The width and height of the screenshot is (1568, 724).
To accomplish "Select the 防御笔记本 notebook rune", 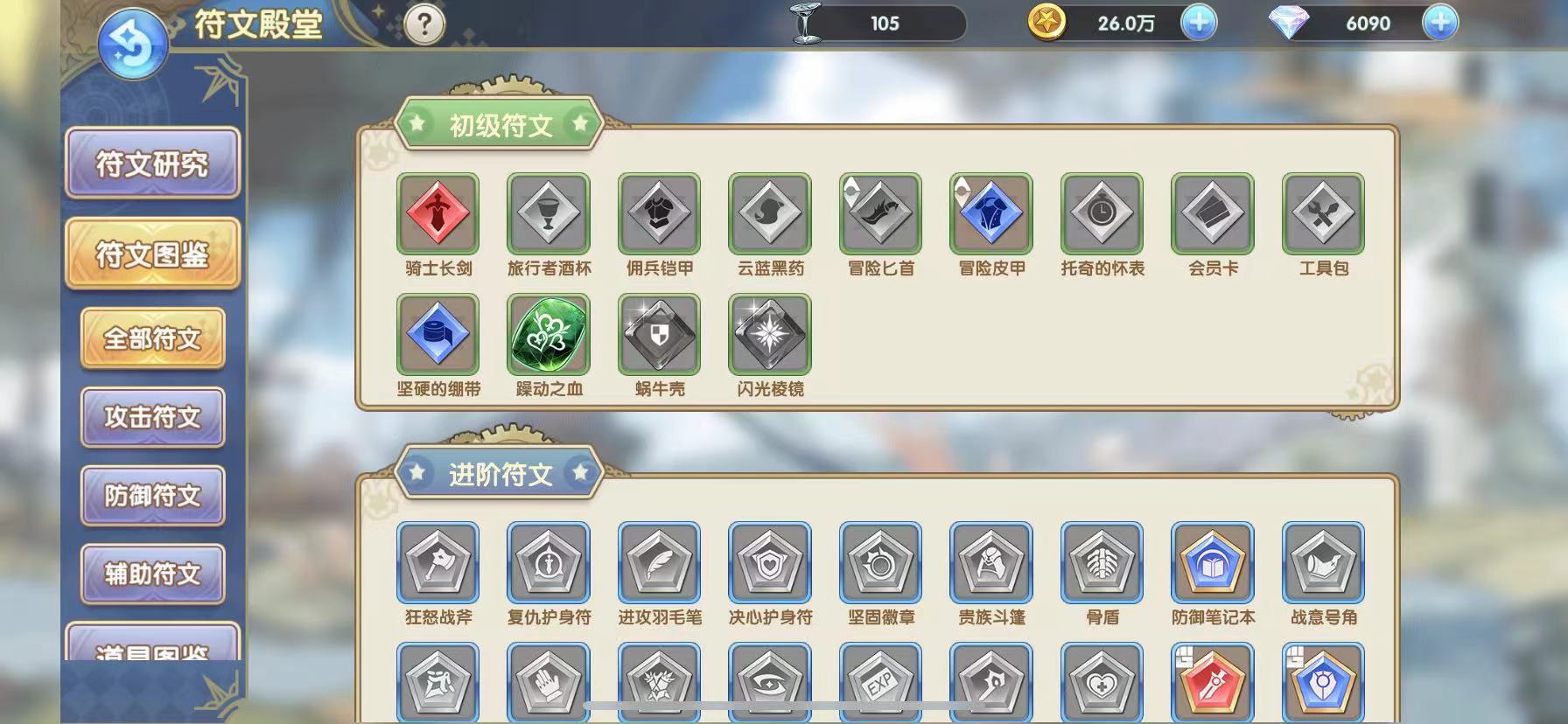I will tap(1213, 563).
